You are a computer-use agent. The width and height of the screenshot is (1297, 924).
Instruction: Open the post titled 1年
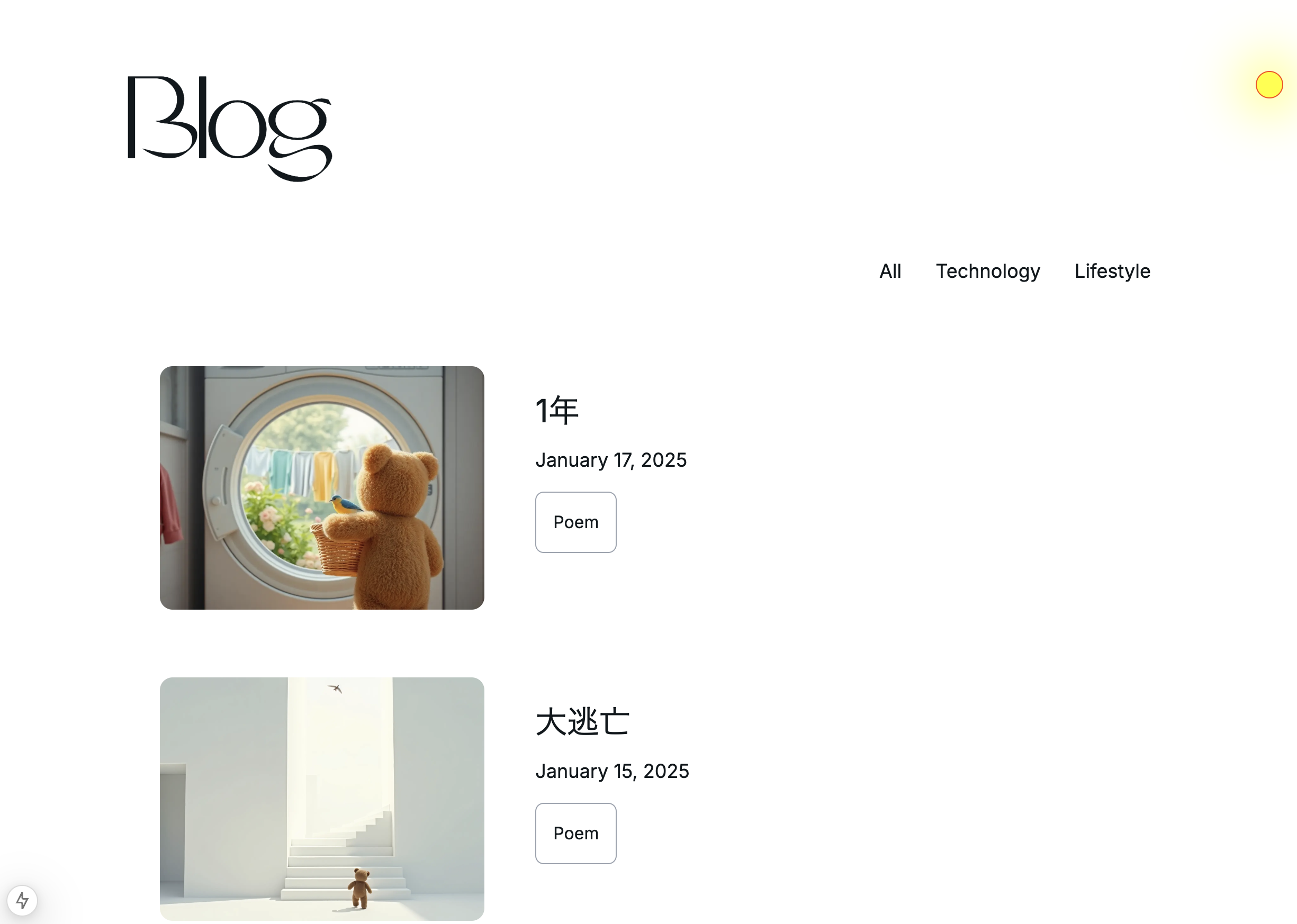click(556, 410)
